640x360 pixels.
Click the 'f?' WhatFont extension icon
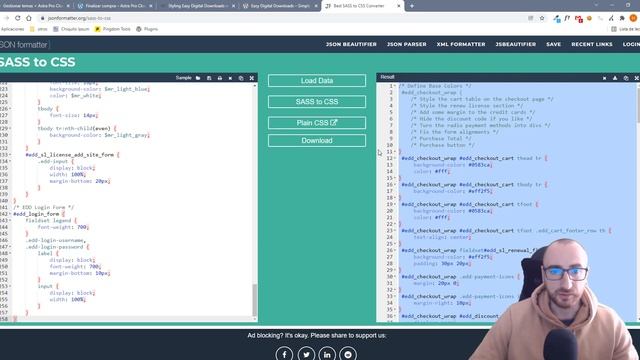pyautogui.click(x=567, y=18)
